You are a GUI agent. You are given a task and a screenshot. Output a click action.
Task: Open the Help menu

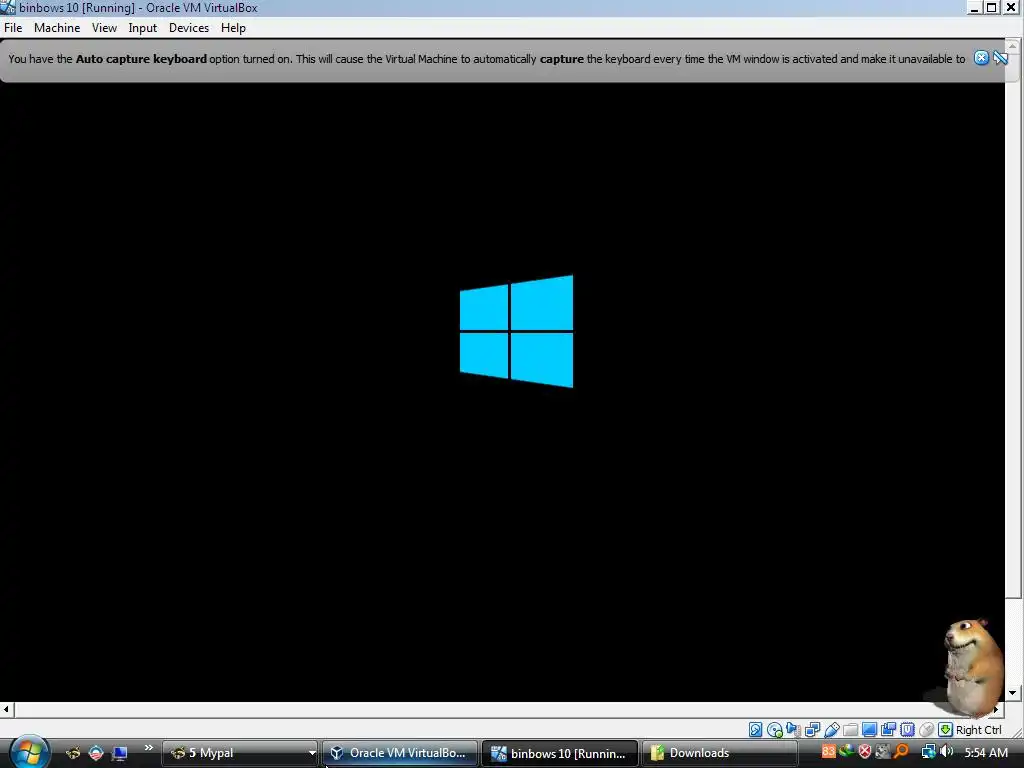[x=233, y=27]
